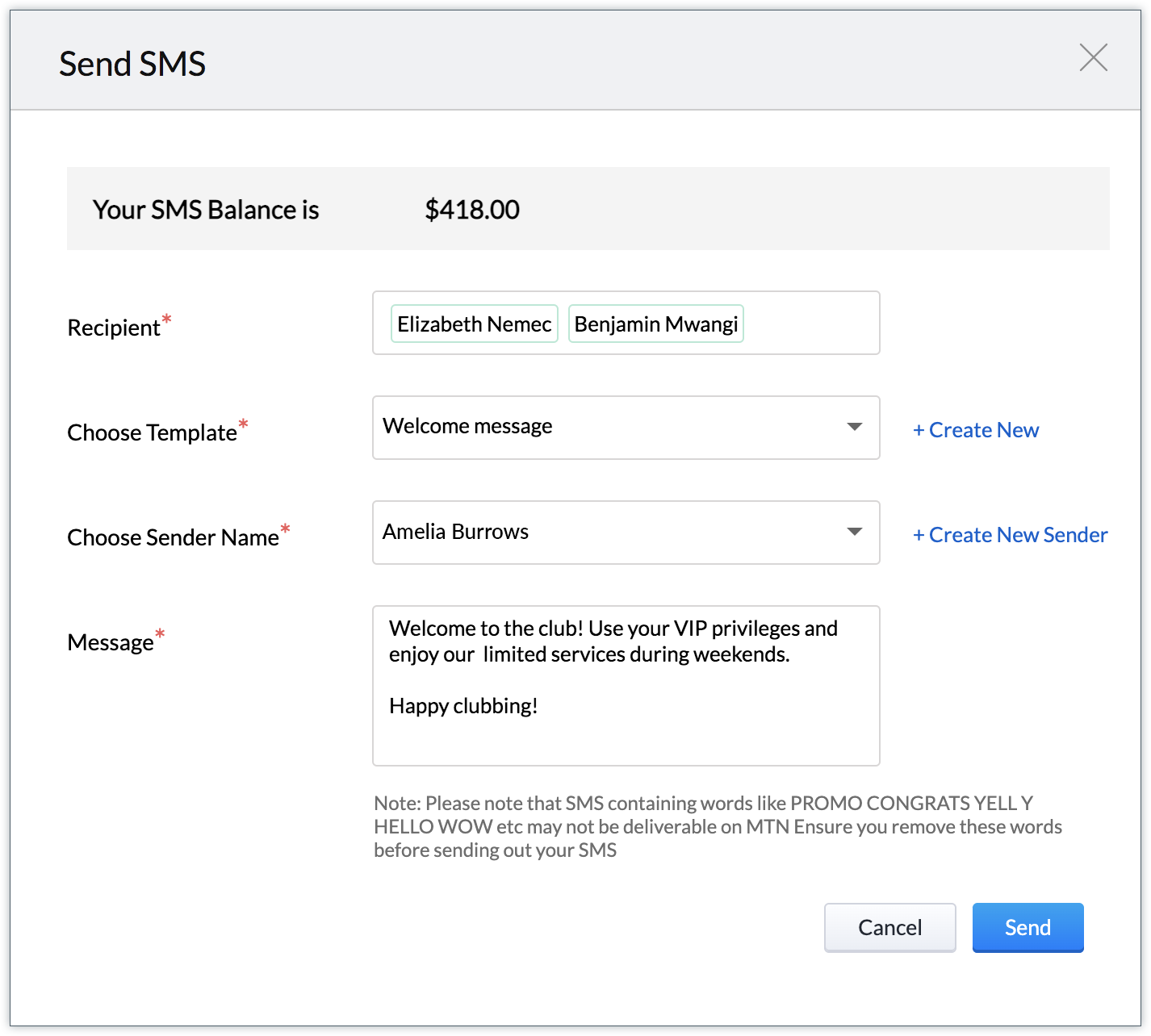Click the + Create New Sender link
This screenshot has height=1036, width=1151.
pos(1010,535)
